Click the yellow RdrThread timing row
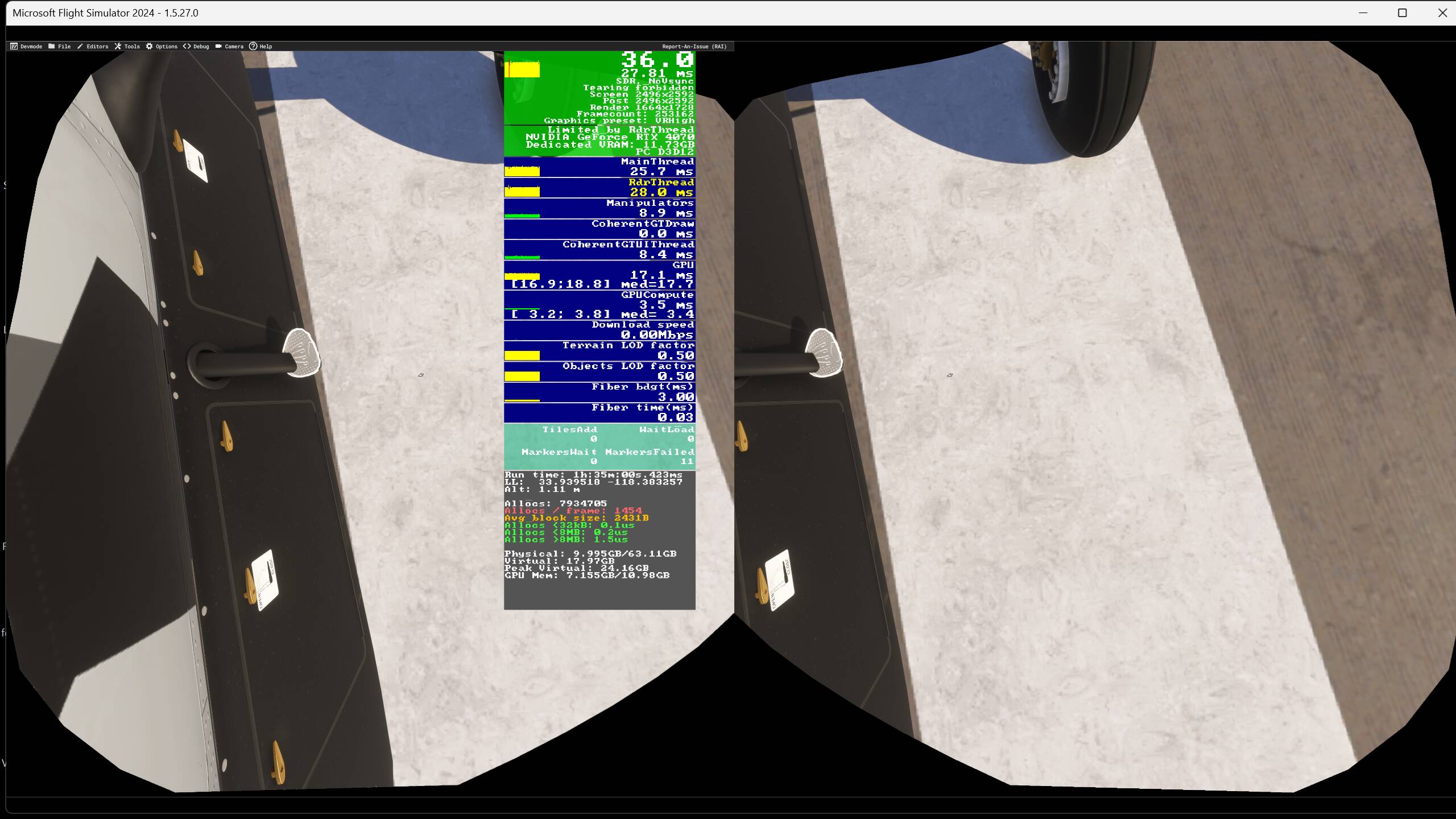Image resolution: width=1456 pixels, height=819 pixels. [660, 188]
